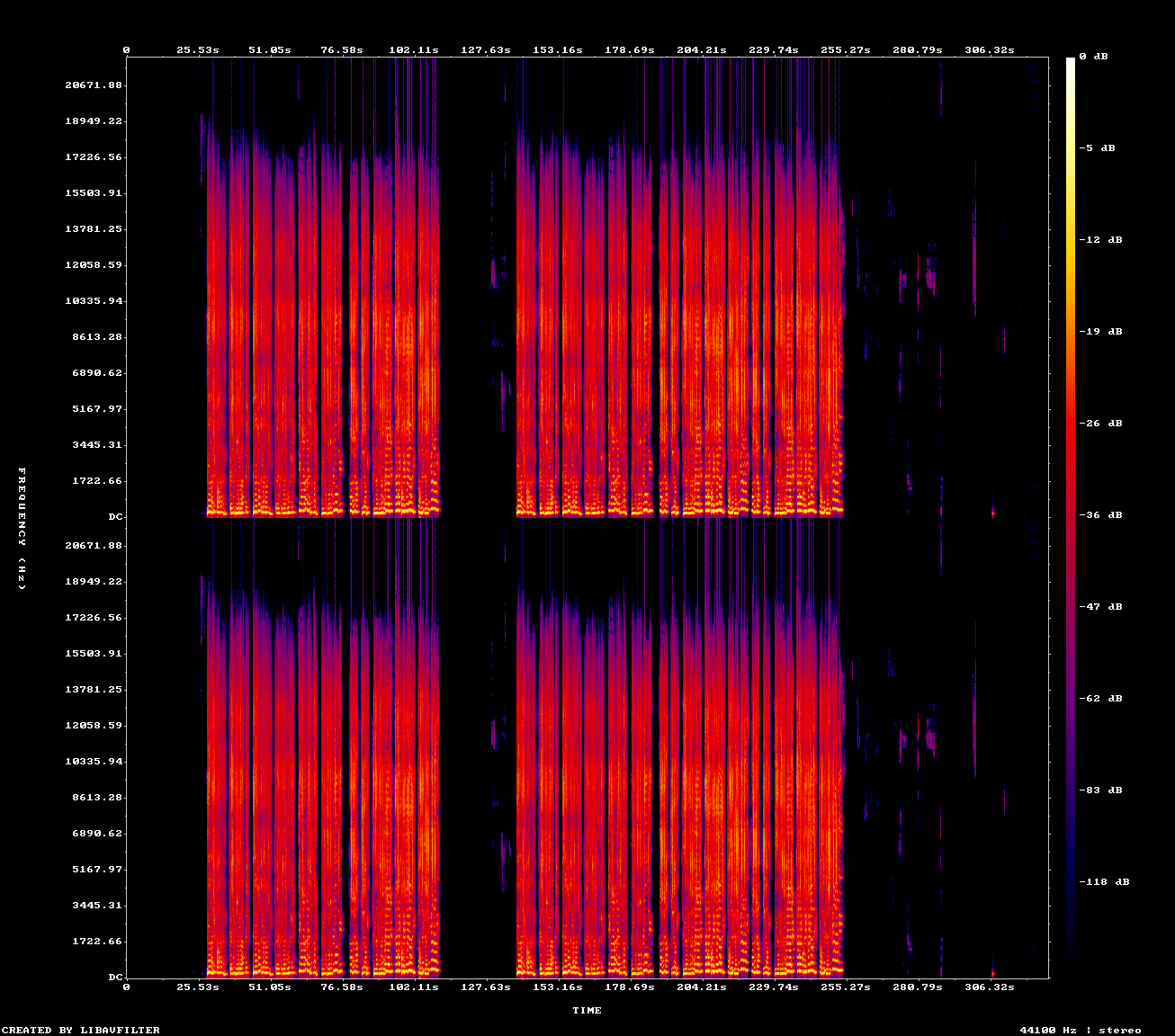Click the -83 dB scale label
The height and width of the screenshot is (1036, 1175).
pyautogui.click(x=1100, y=790)
